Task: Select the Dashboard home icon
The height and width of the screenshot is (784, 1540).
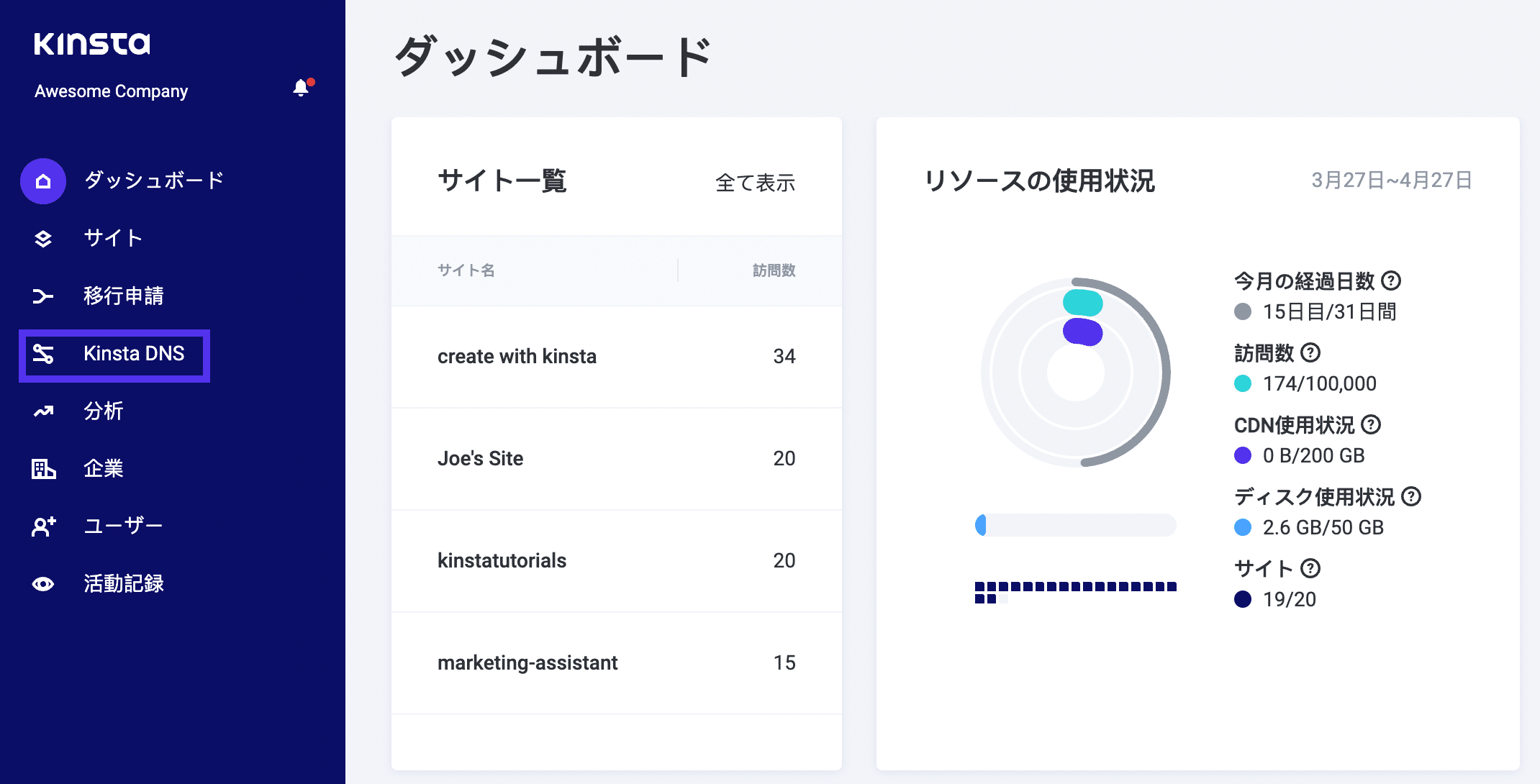Action: [x=42, y=181]
